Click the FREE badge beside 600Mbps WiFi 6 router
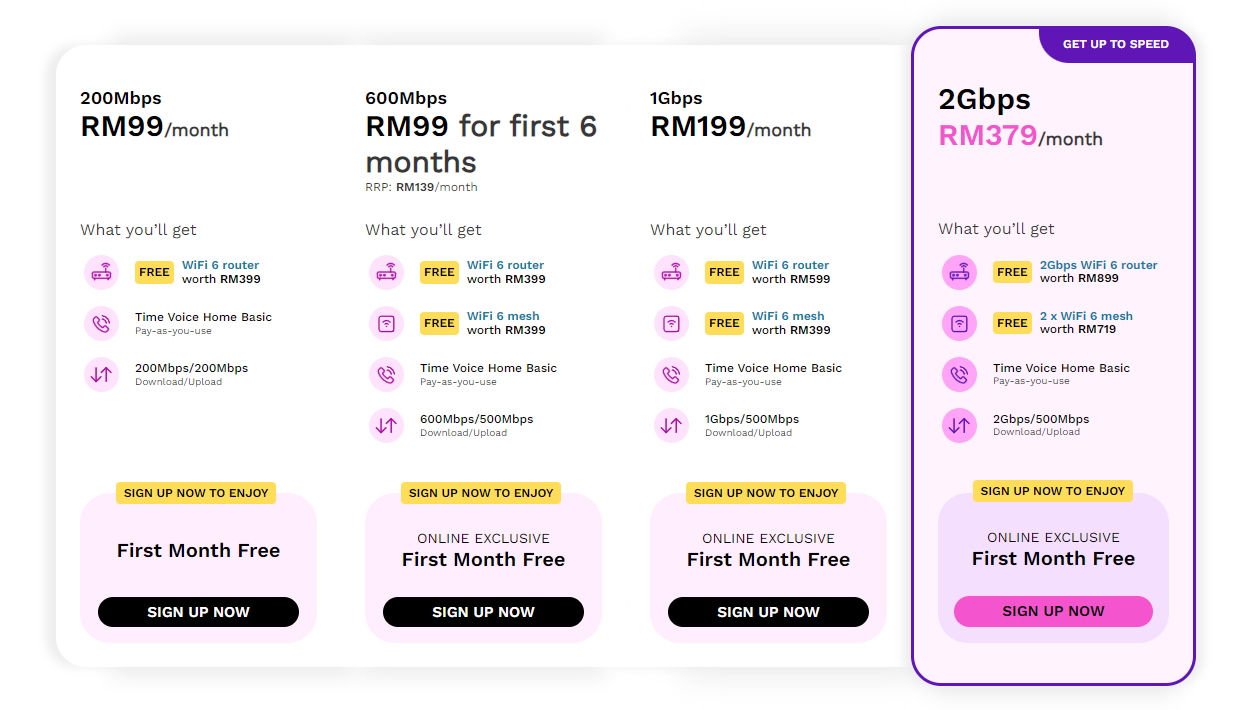1260x710 pixels. (439, 272)
